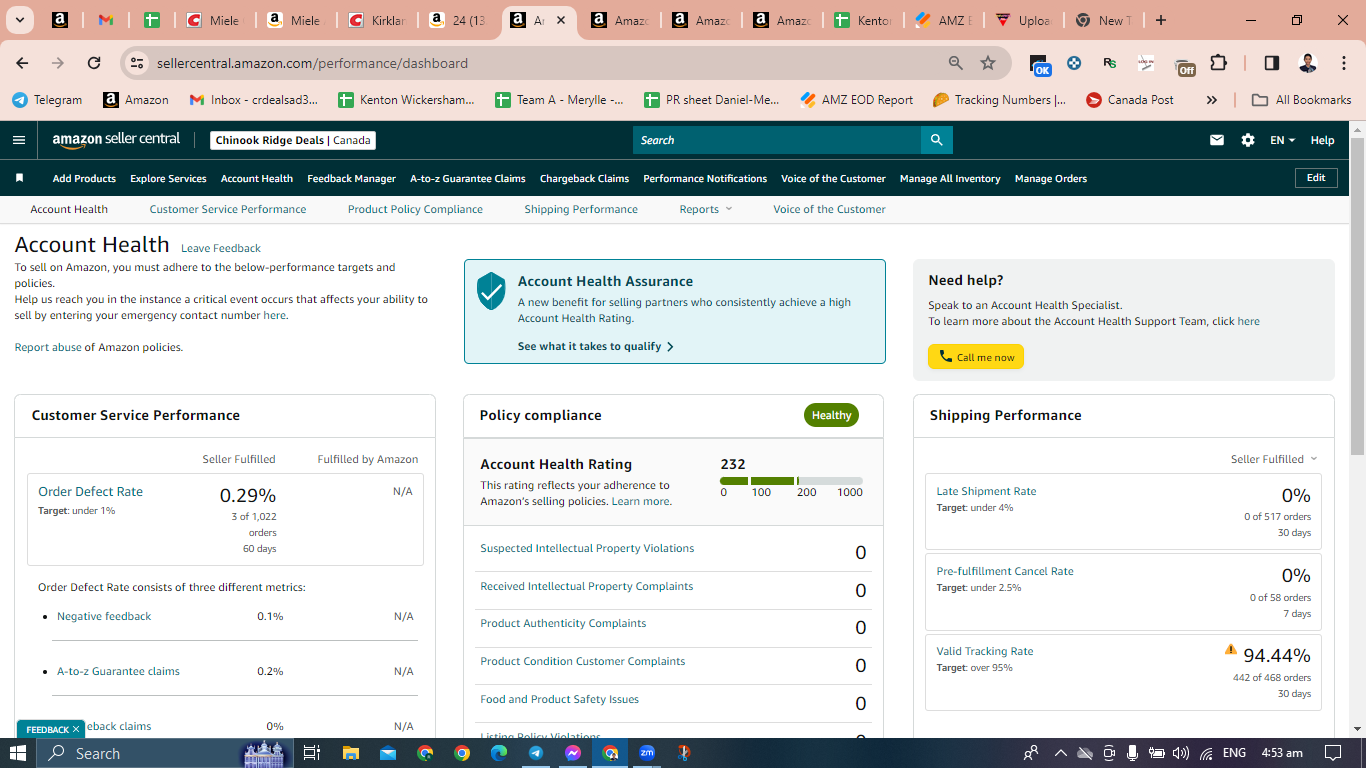The image size is (1366, 768).
Task: Click the Chinook Ridge Deals Canada account switcher
Action: (x=294, y=140)
